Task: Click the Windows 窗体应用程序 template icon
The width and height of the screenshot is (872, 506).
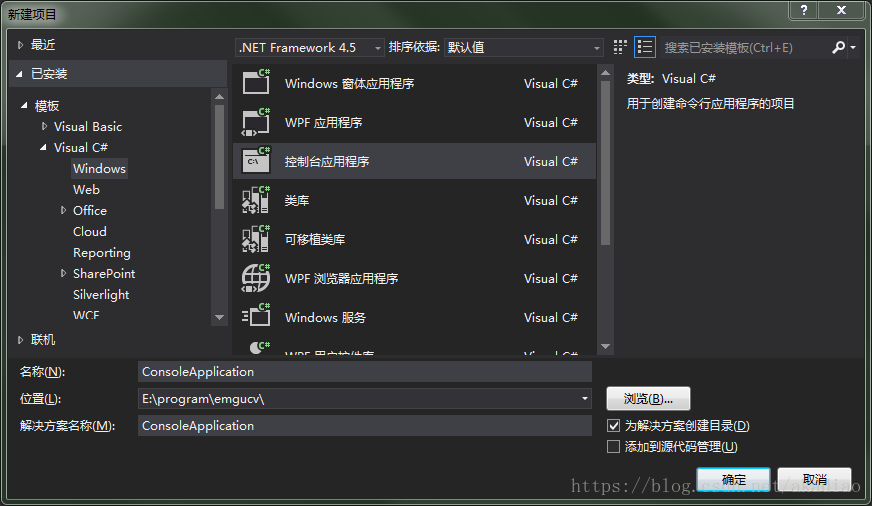Action: (x=256, y=82)
